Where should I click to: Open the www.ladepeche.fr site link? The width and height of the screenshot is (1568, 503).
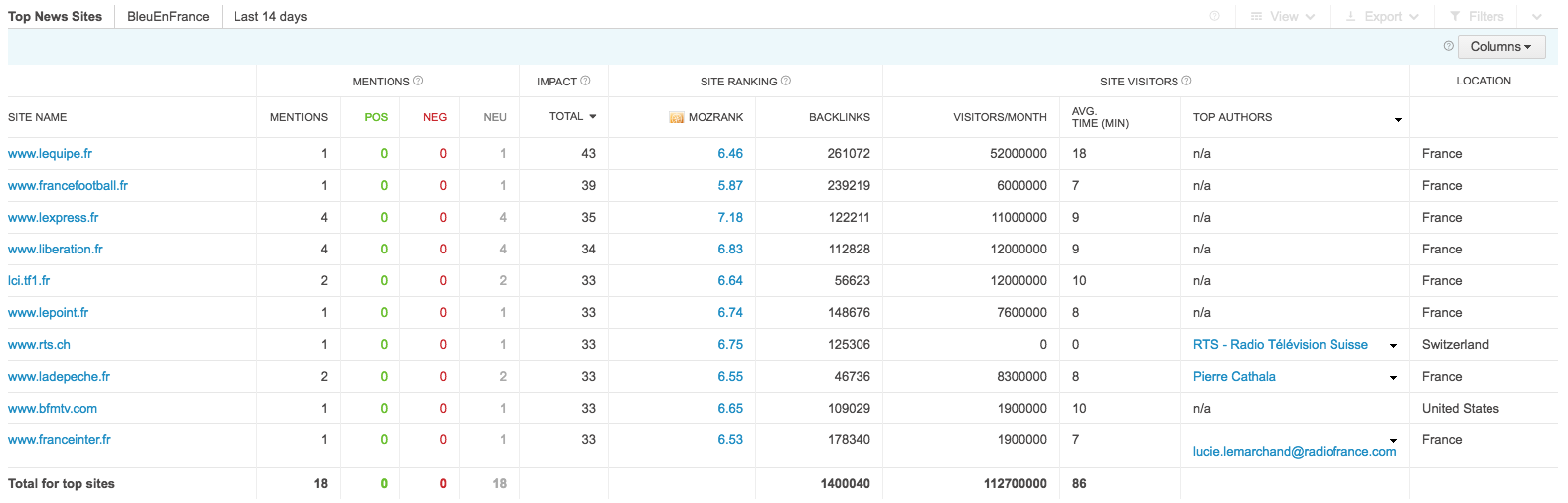point(59,376)
